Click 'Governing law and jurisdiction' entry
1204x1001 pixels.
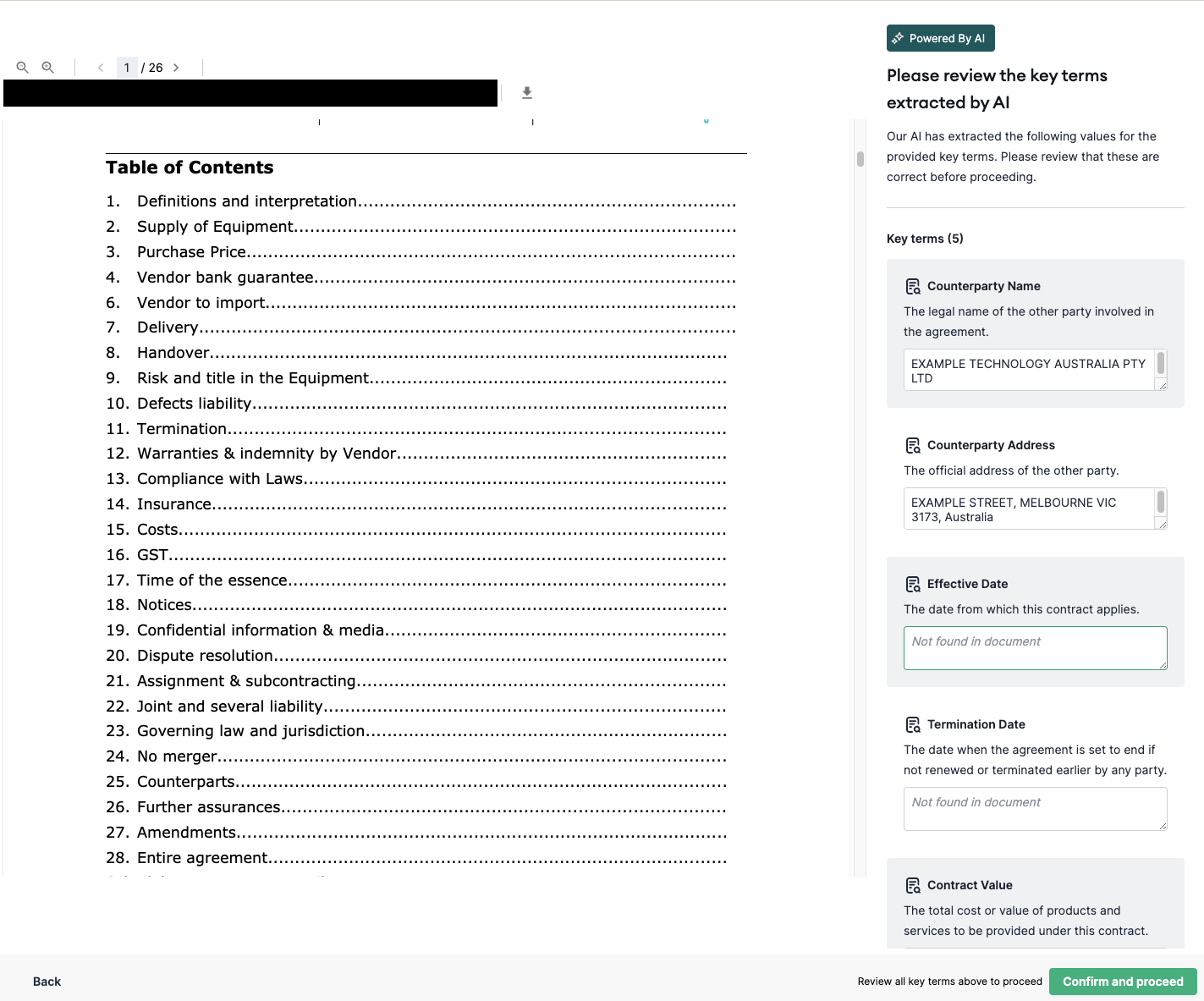[x=416, y=731]
